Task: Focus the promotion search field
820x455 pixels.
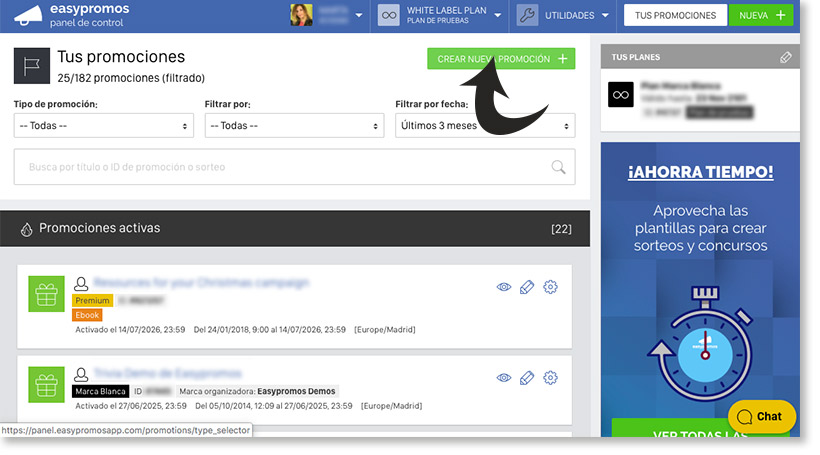Action: click(294, 167)
